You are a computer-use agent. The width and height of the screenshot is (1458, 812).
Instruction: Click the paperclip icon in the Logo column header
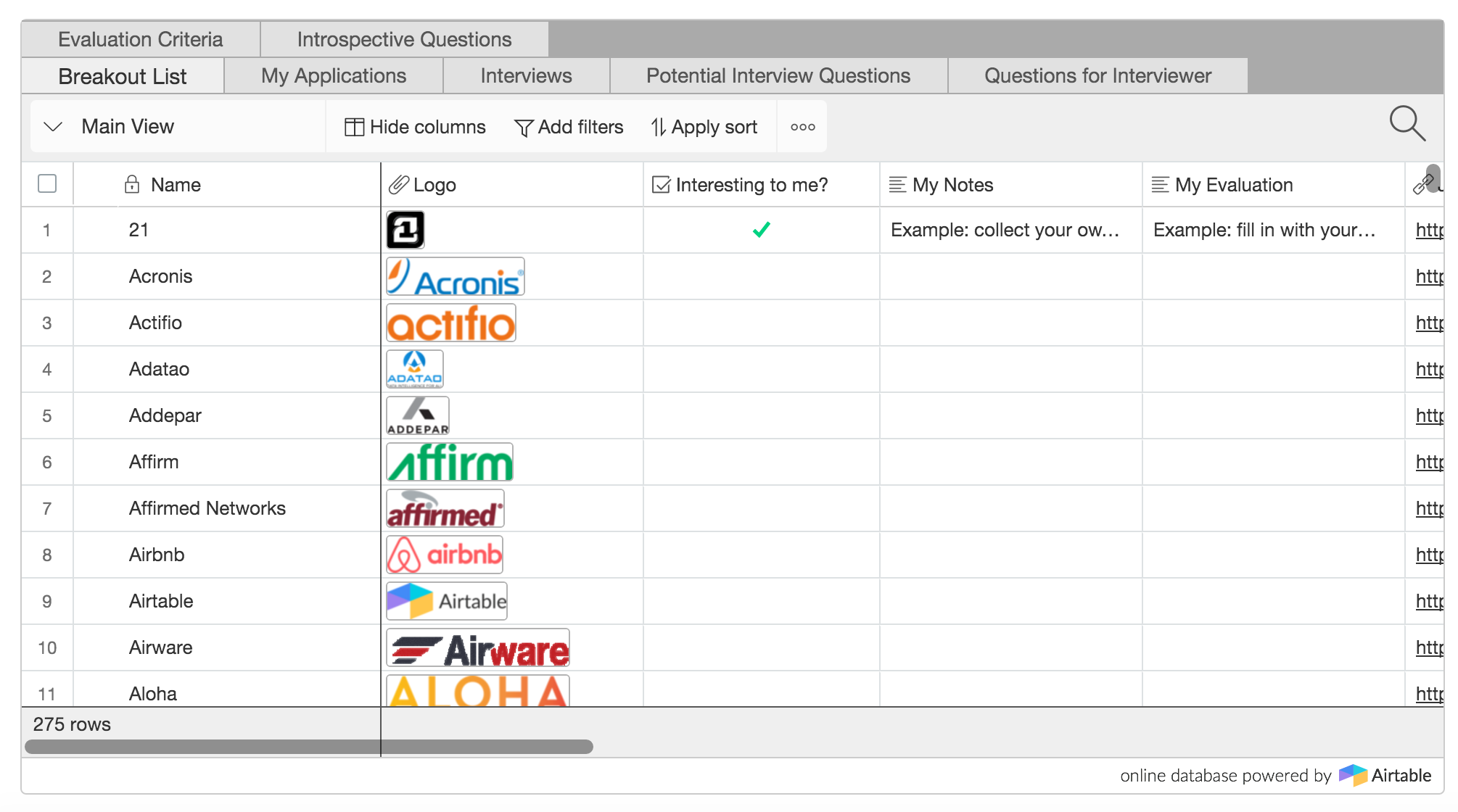(x=398, y=184)
